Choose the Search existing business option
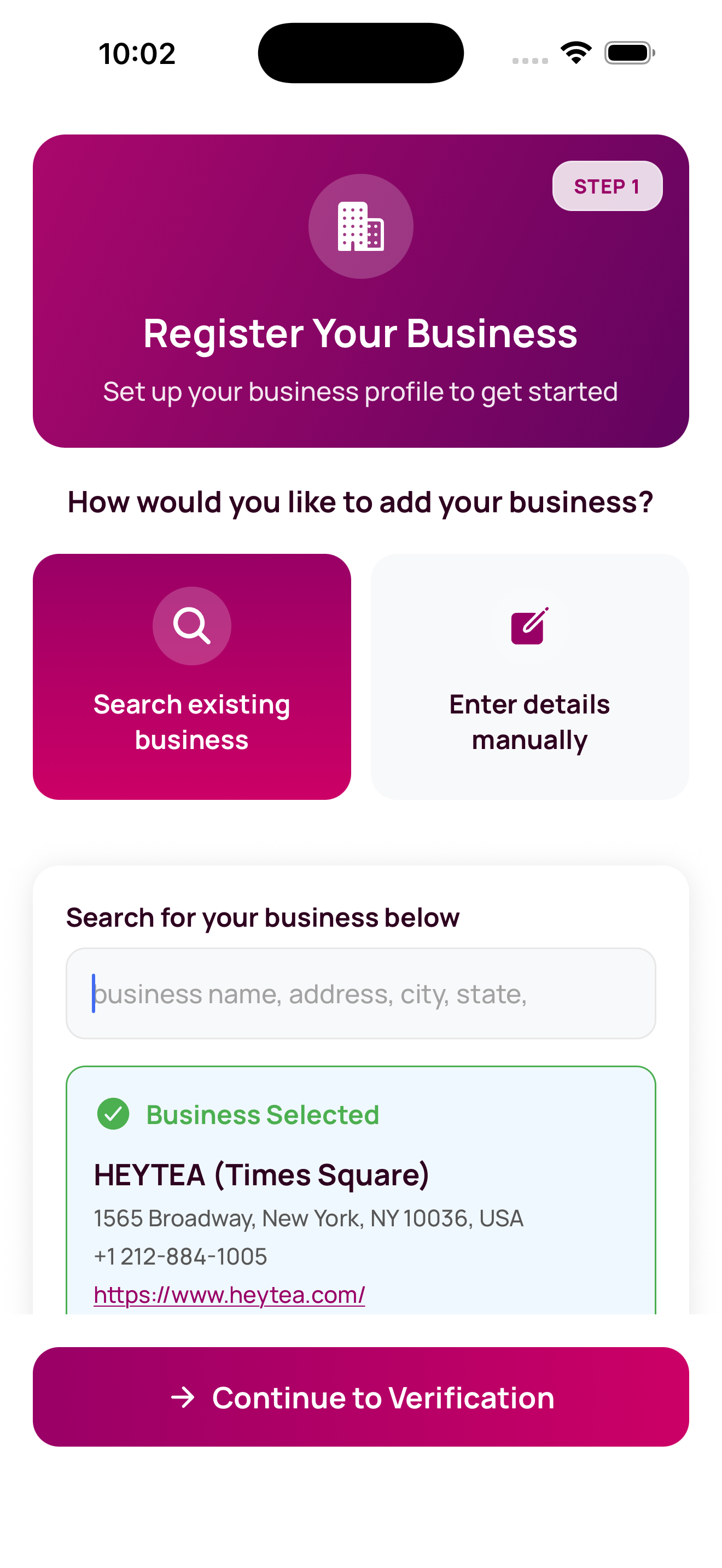This screenshot has height=1568, width=722. [192, 676]
